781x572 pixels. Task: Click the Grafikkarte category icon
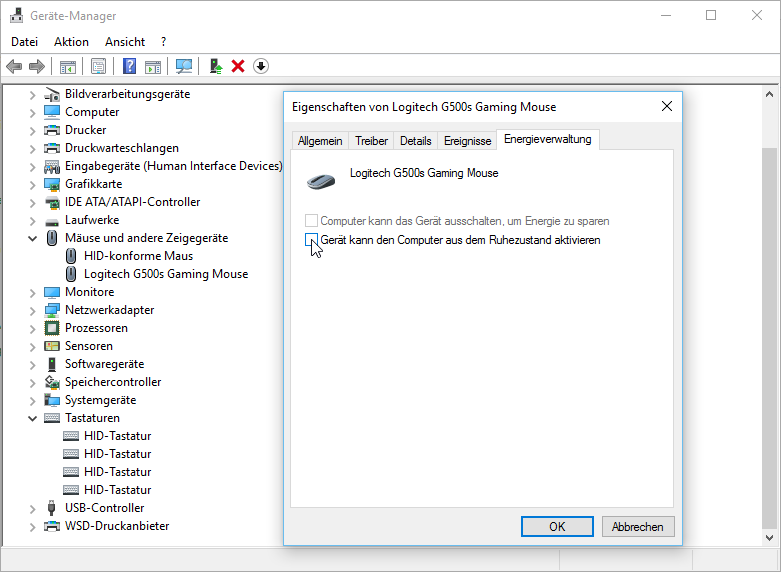pyautogui.click(x=52, y=184)
